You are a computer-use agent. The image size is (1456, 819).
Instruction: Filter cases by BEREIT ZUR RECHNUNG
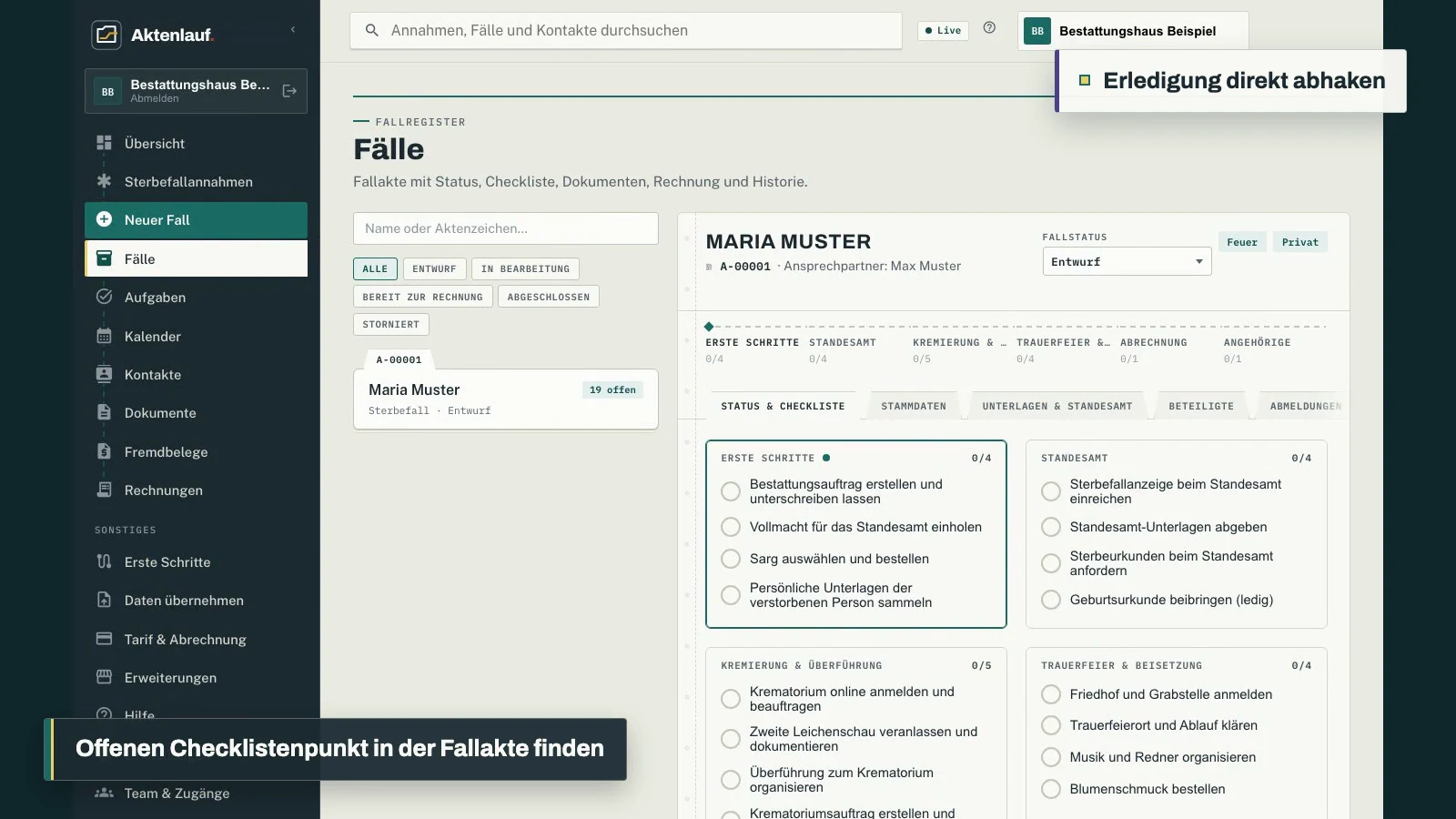pyautogui.click(x=422, y=297)
